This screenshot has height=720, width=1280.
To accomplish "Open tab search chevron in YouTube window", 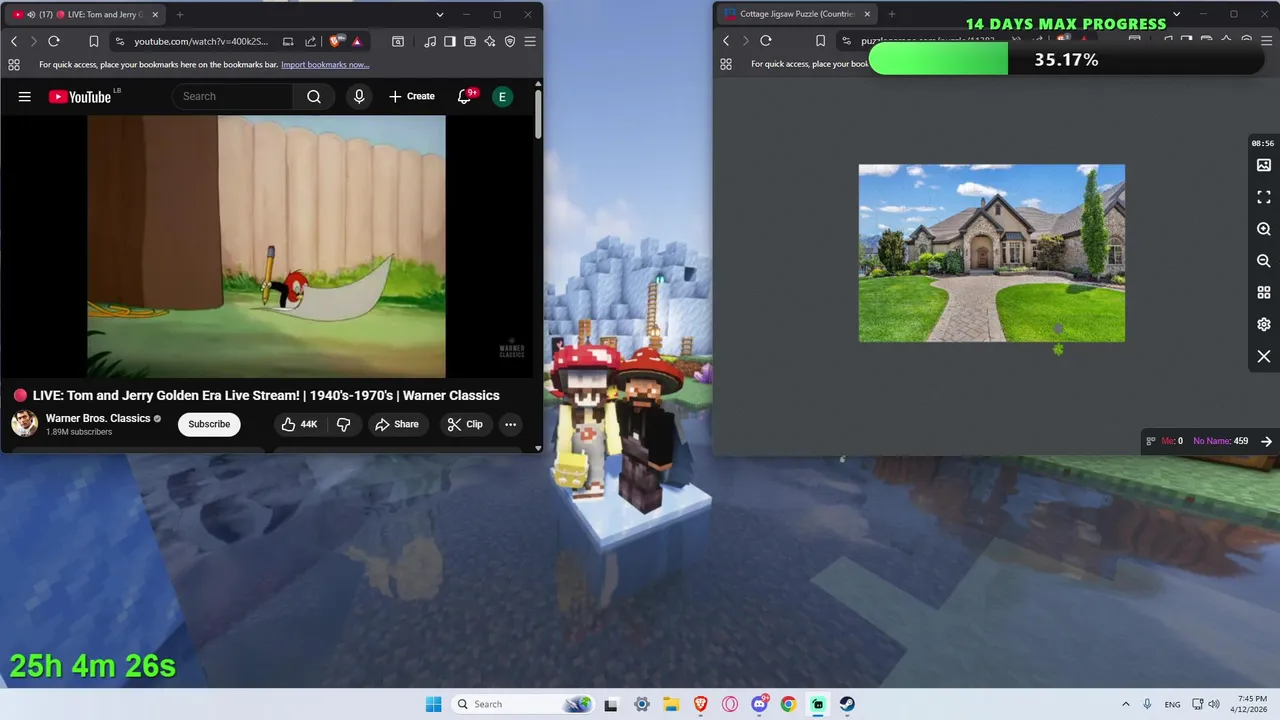I will (439, 14).
